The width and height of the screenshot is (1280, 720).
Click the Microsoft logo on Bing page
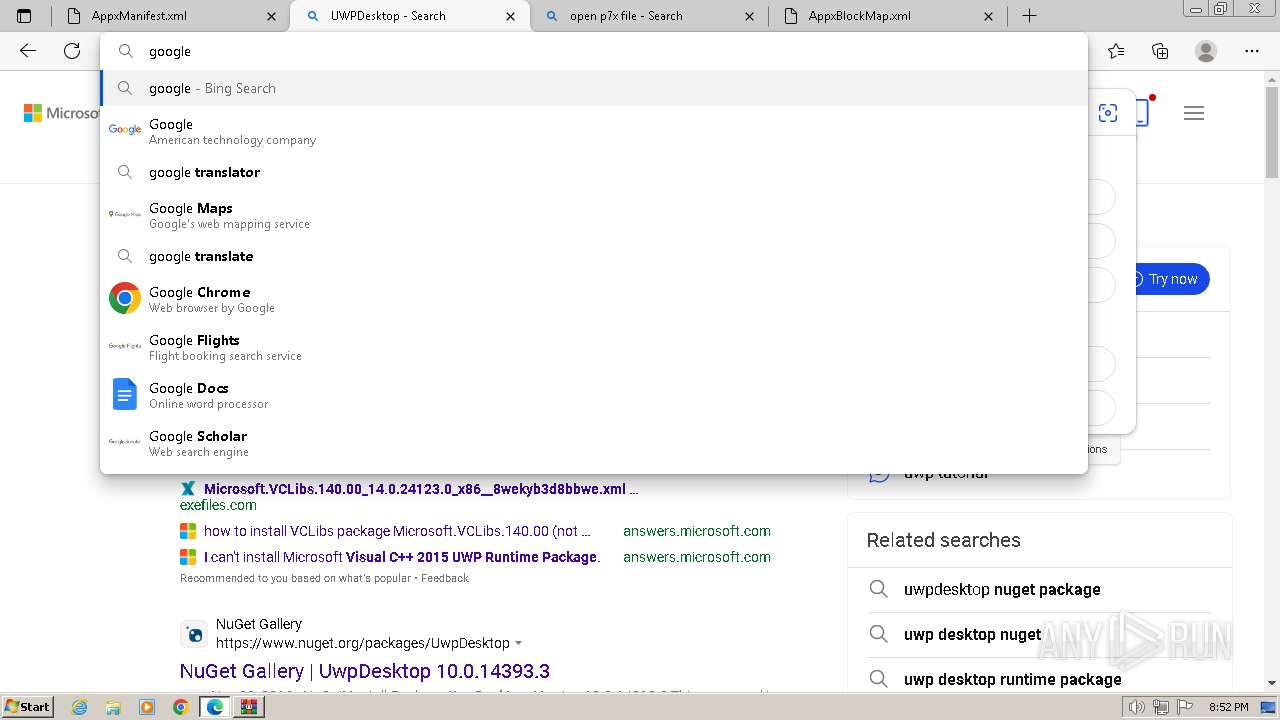[62, 113]
